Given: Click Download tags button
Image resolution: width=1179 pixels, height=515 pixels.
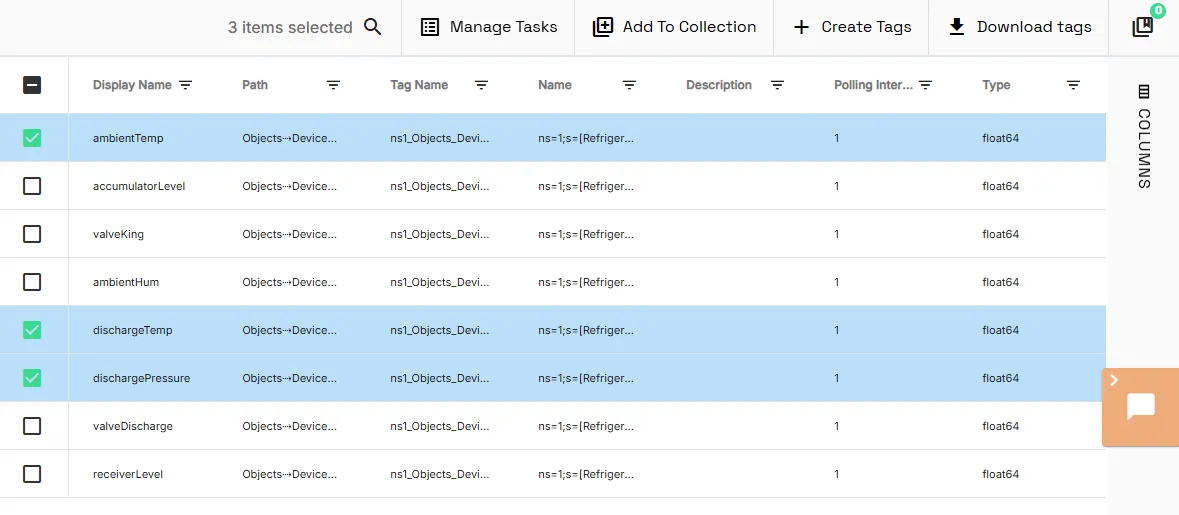Looking at the screenshot, I should [x=1019, y=27].
